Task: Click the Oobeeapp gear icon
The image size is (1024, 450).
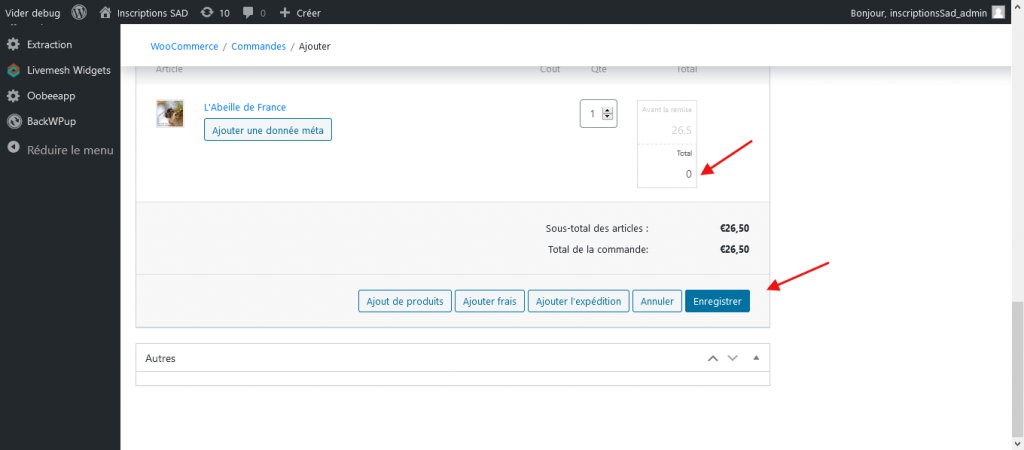Action: pyautogui.click(x=13, y=95)
